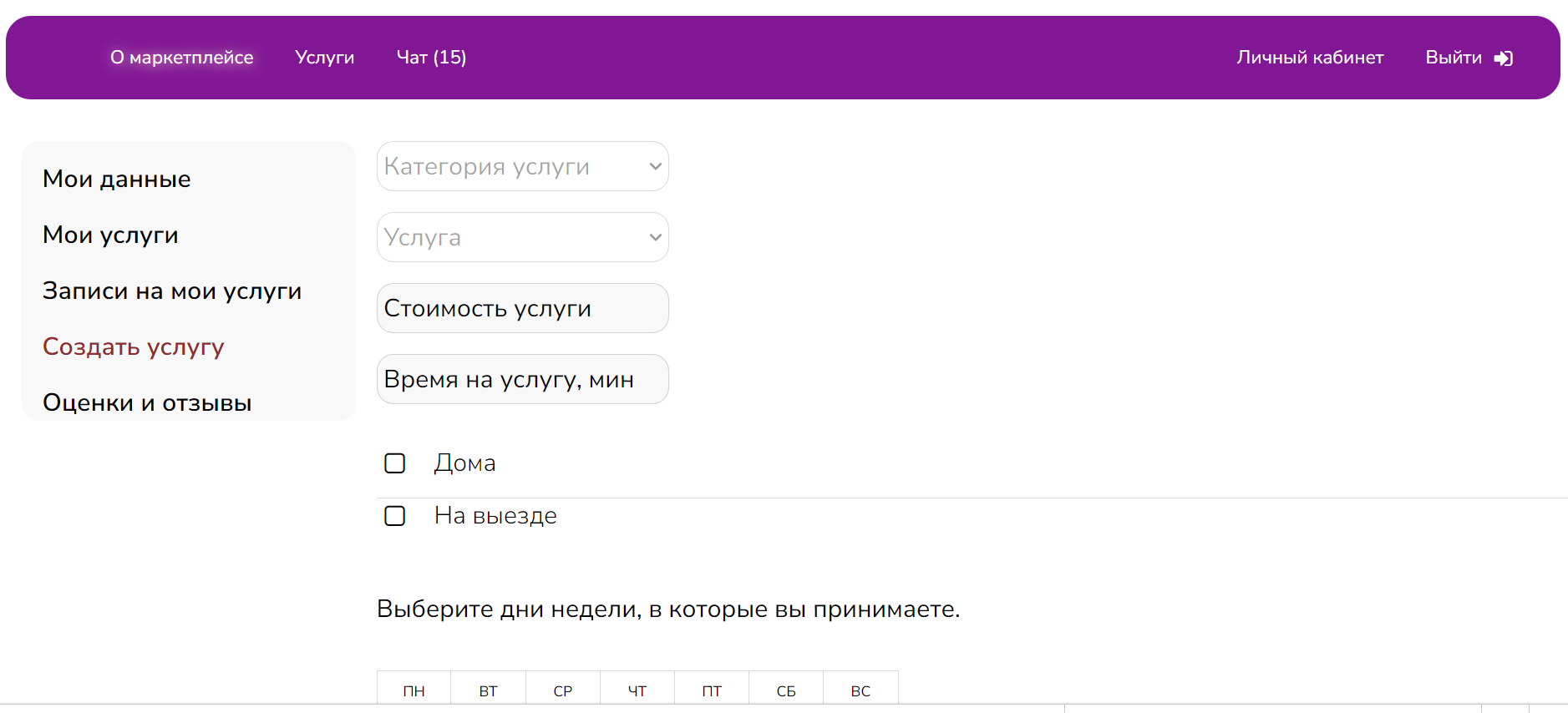Go to Услуги in top navigation
Viewport: 1568px width, 713px height.
point(325,58)
